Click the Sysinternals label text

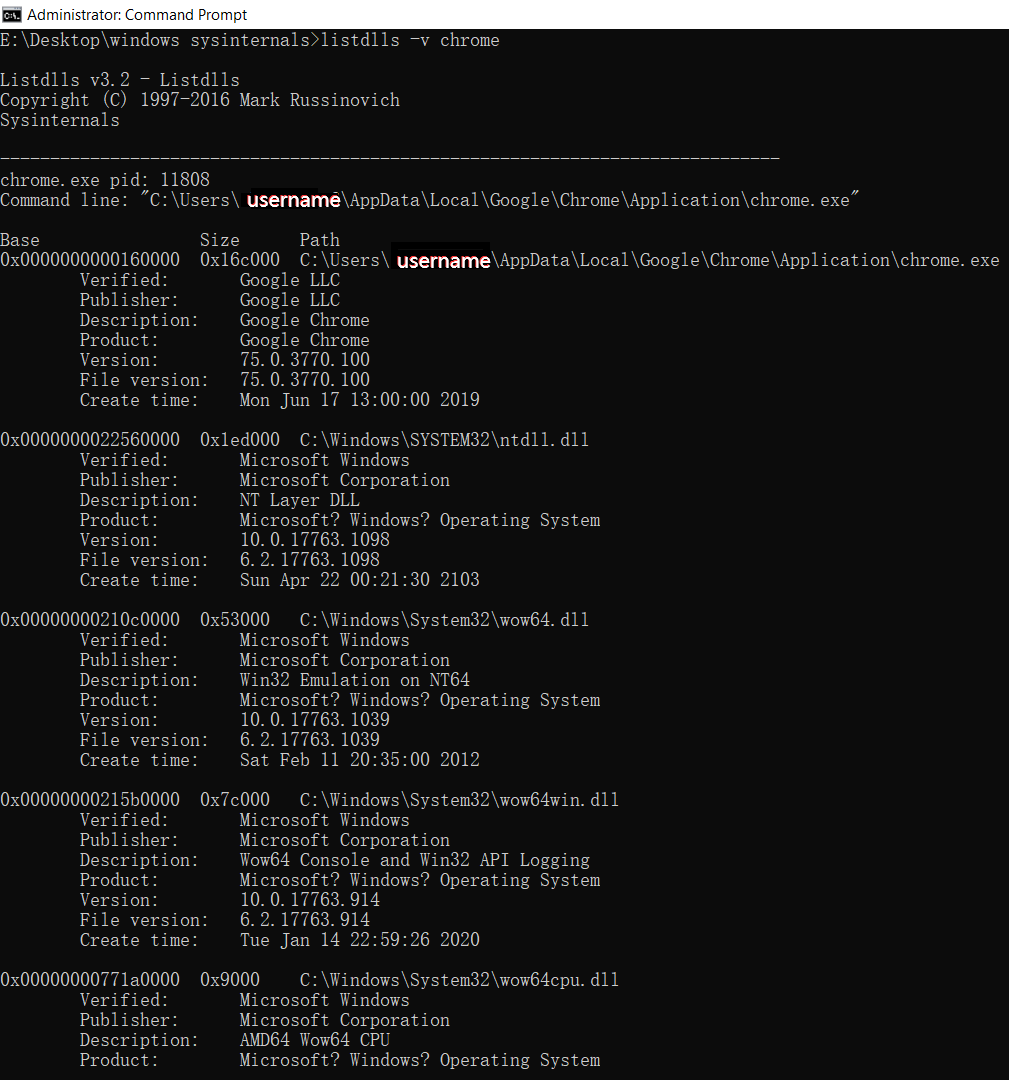coord(60,120)
